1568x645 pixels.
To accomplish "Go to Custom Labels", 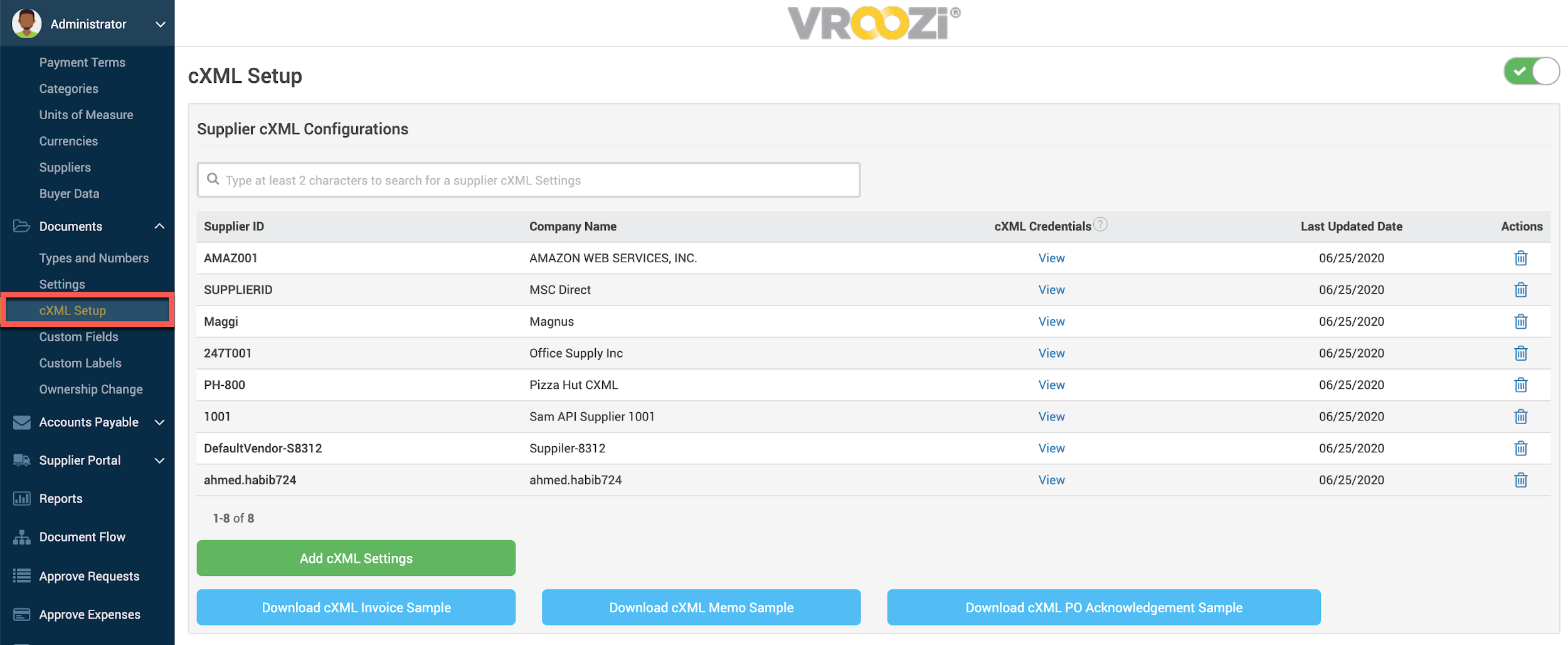I will click(x=80, y=363).
